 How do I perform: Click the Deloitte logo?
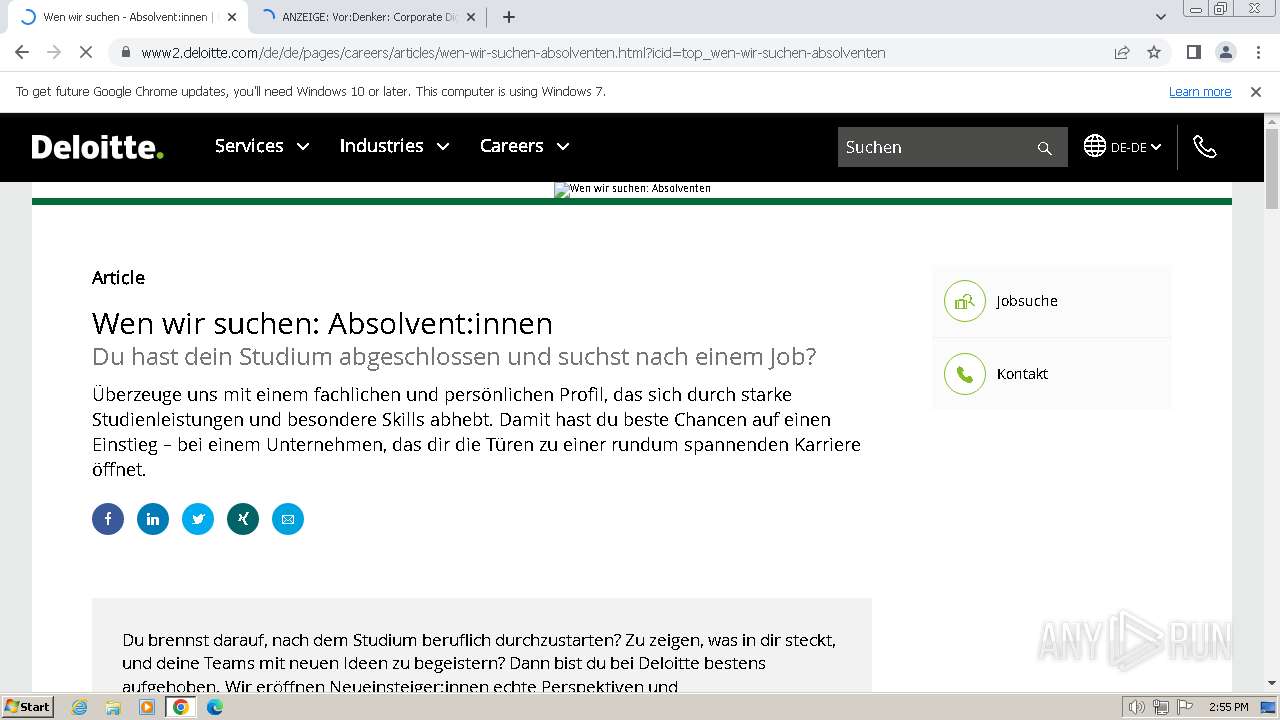tap(97, 147)
